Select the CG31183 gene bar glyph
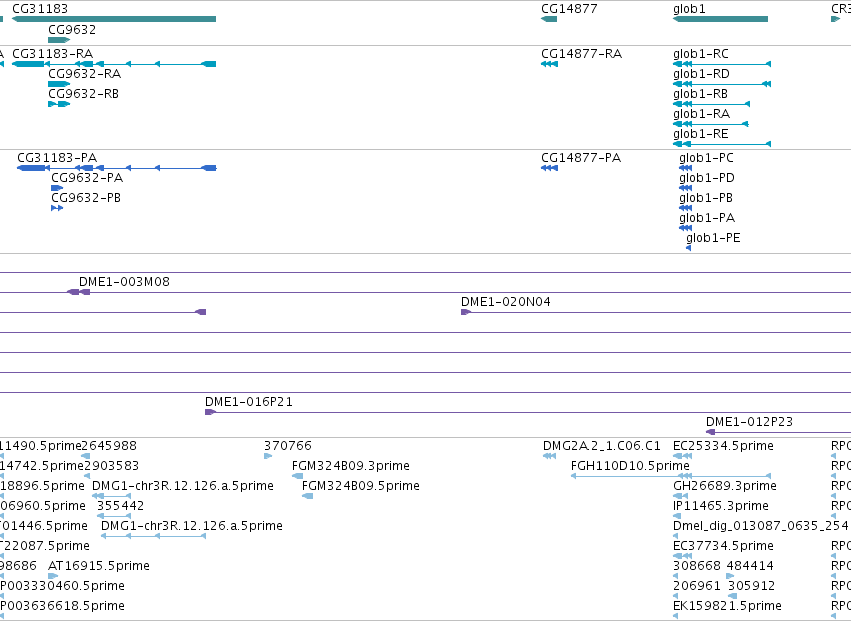The height and width of the screenshot is (621, 851). tap(114, 19)
